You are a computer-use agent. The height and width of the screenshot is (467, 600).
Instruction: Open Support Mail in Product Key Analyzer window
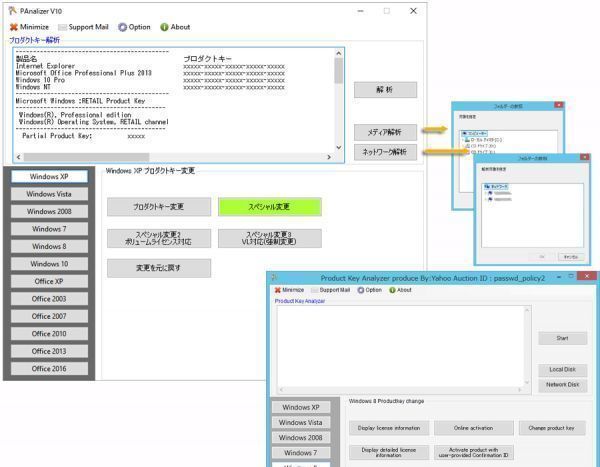[331, 290]
